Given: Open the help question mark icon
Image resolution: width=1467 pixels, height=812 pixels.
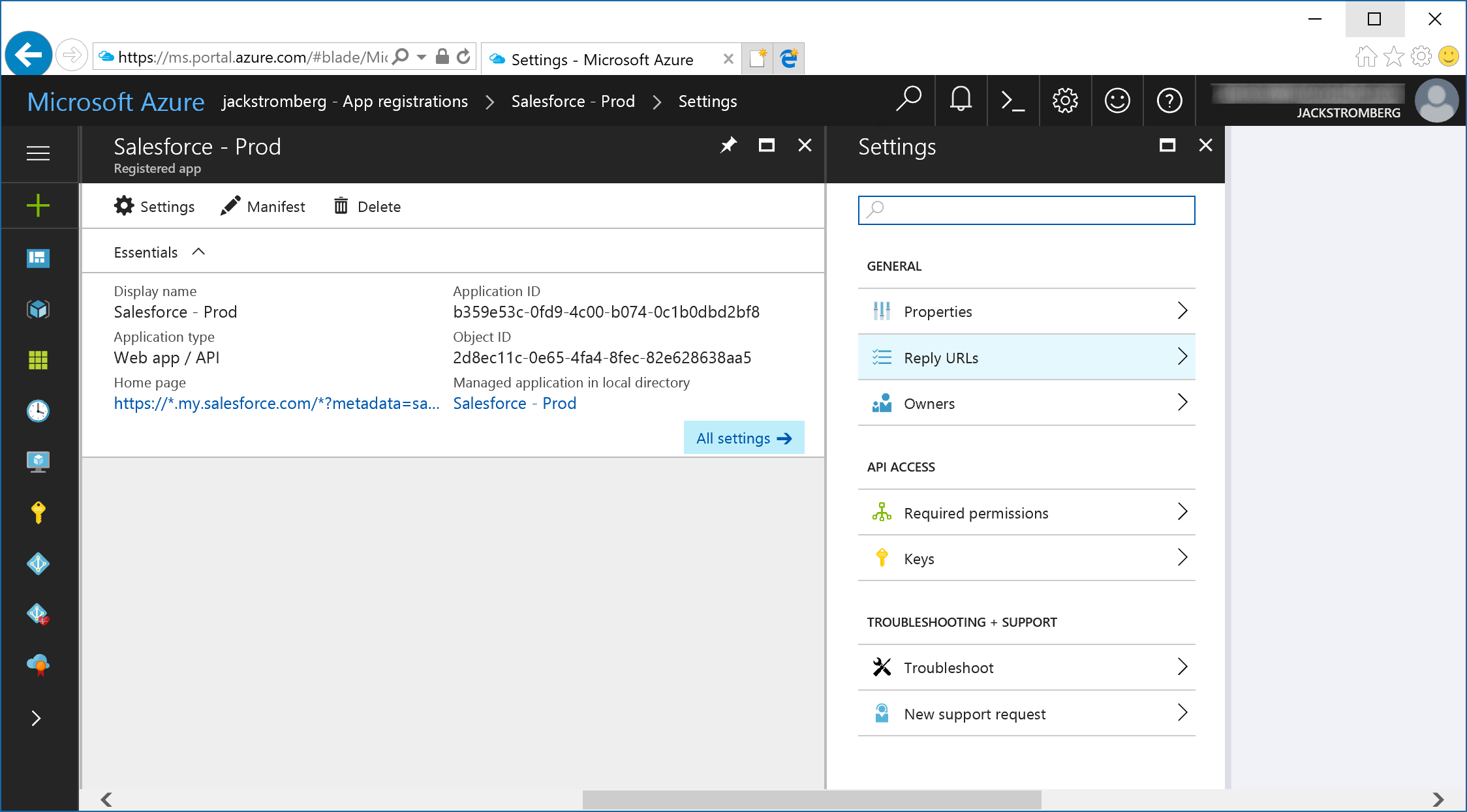Looking at the screenshot, I should click(x=1169, y=100).
